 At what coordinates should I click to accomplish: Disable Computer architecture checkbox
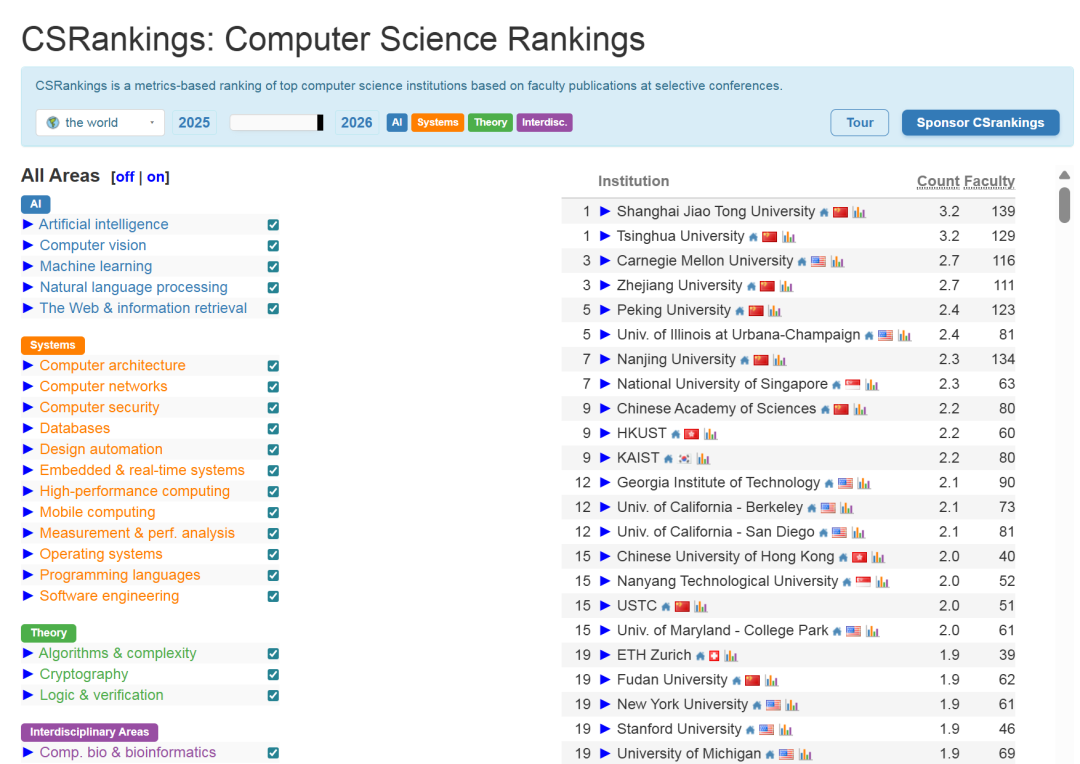[x=273, y=366]
